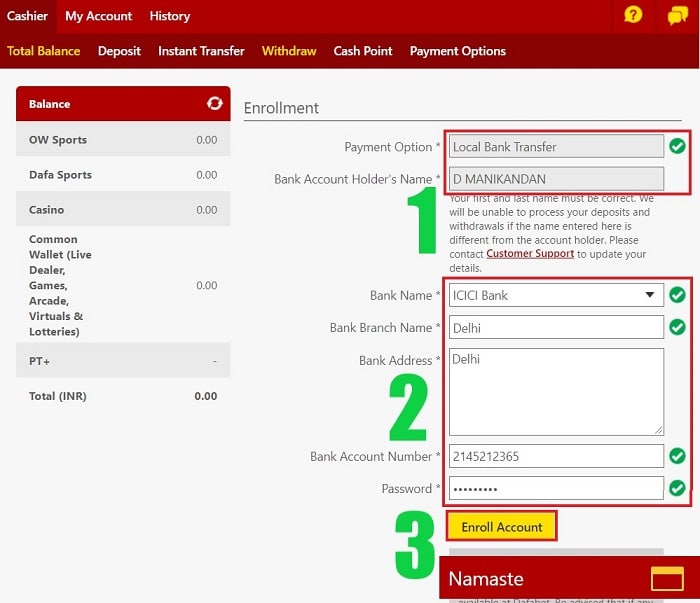700x603 pixels.
Task: Open the Cash Point section
Action: pos(363,51)
